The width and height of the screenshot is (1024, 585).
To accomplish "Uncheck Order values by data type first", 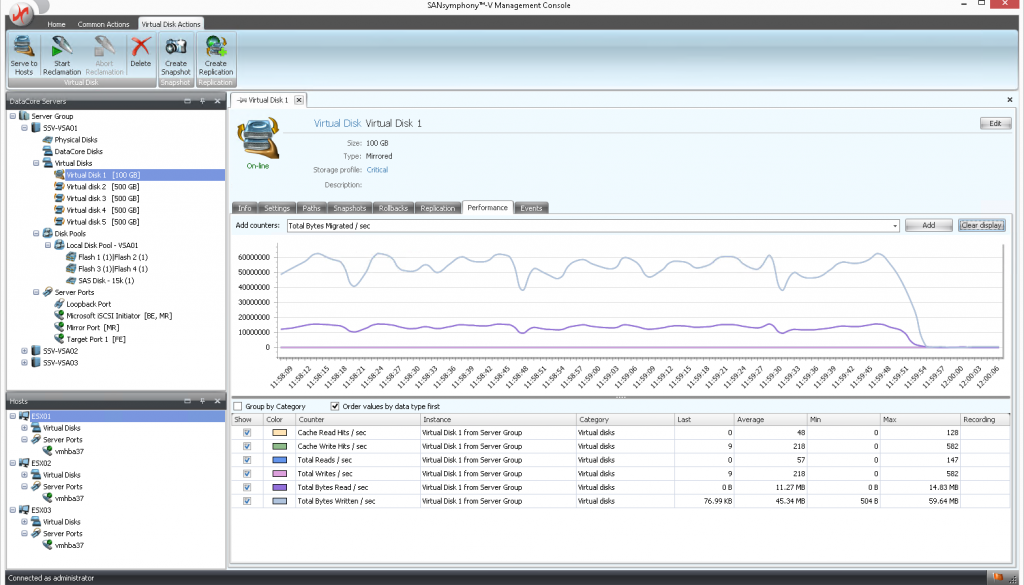I will click(335, 406).
